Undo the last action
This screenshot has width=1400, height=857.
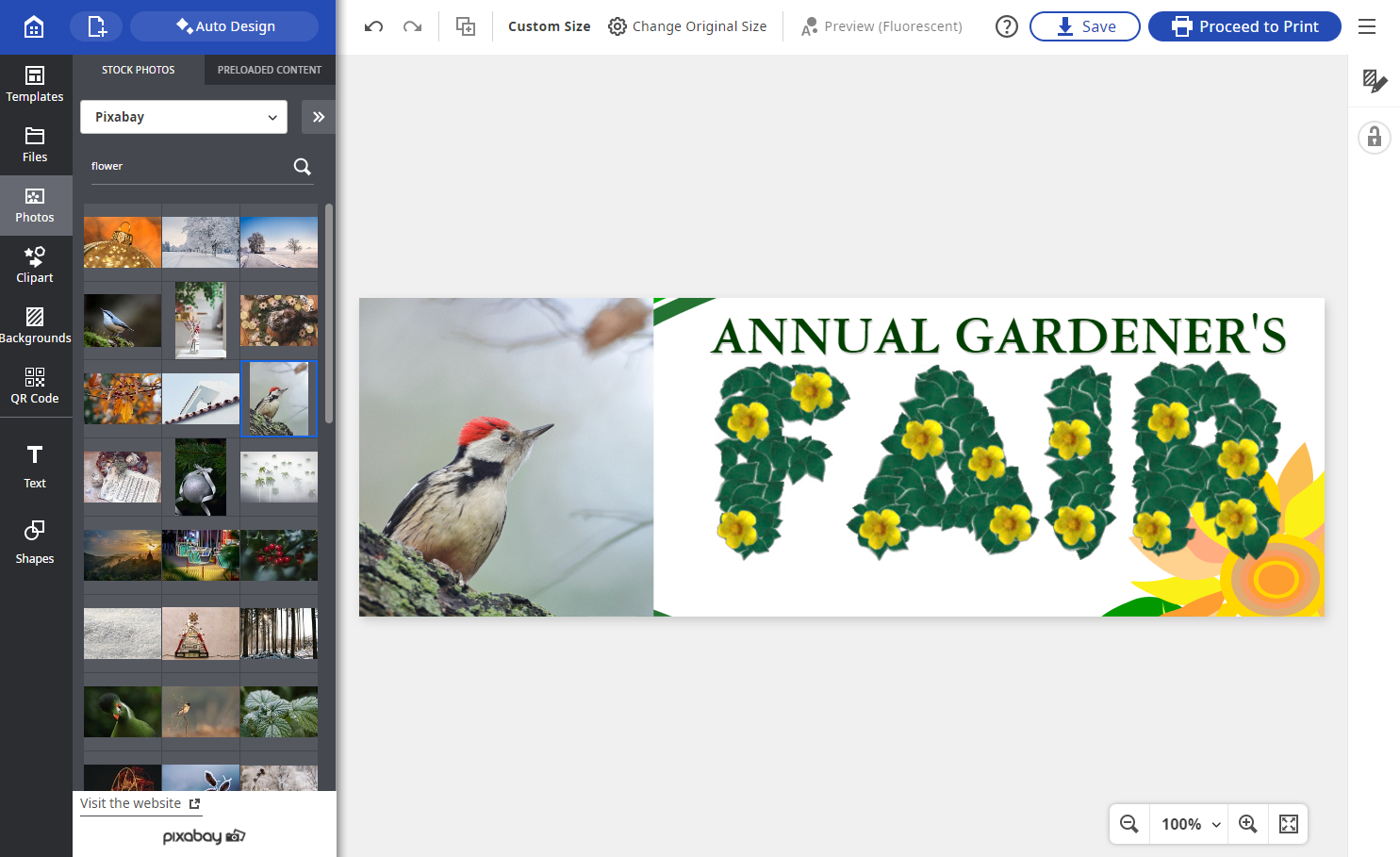coord(373,26)
